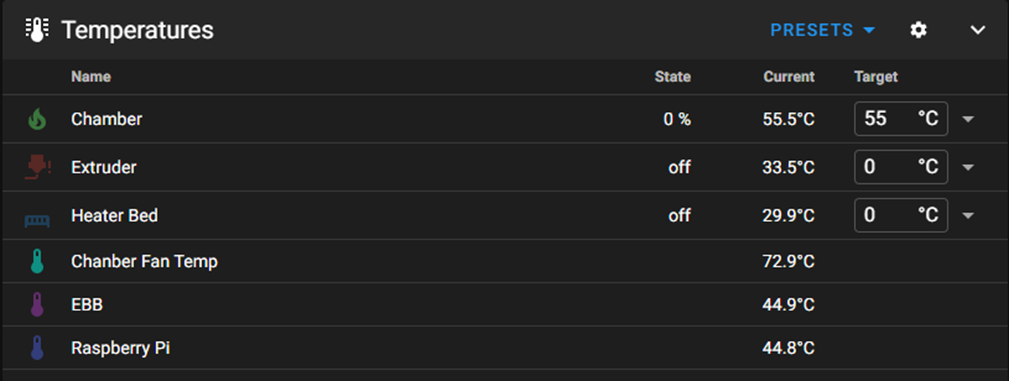Select the Chanber Fan Temp sensor name
Viewport: 1009px width, 381px height.
144,261
